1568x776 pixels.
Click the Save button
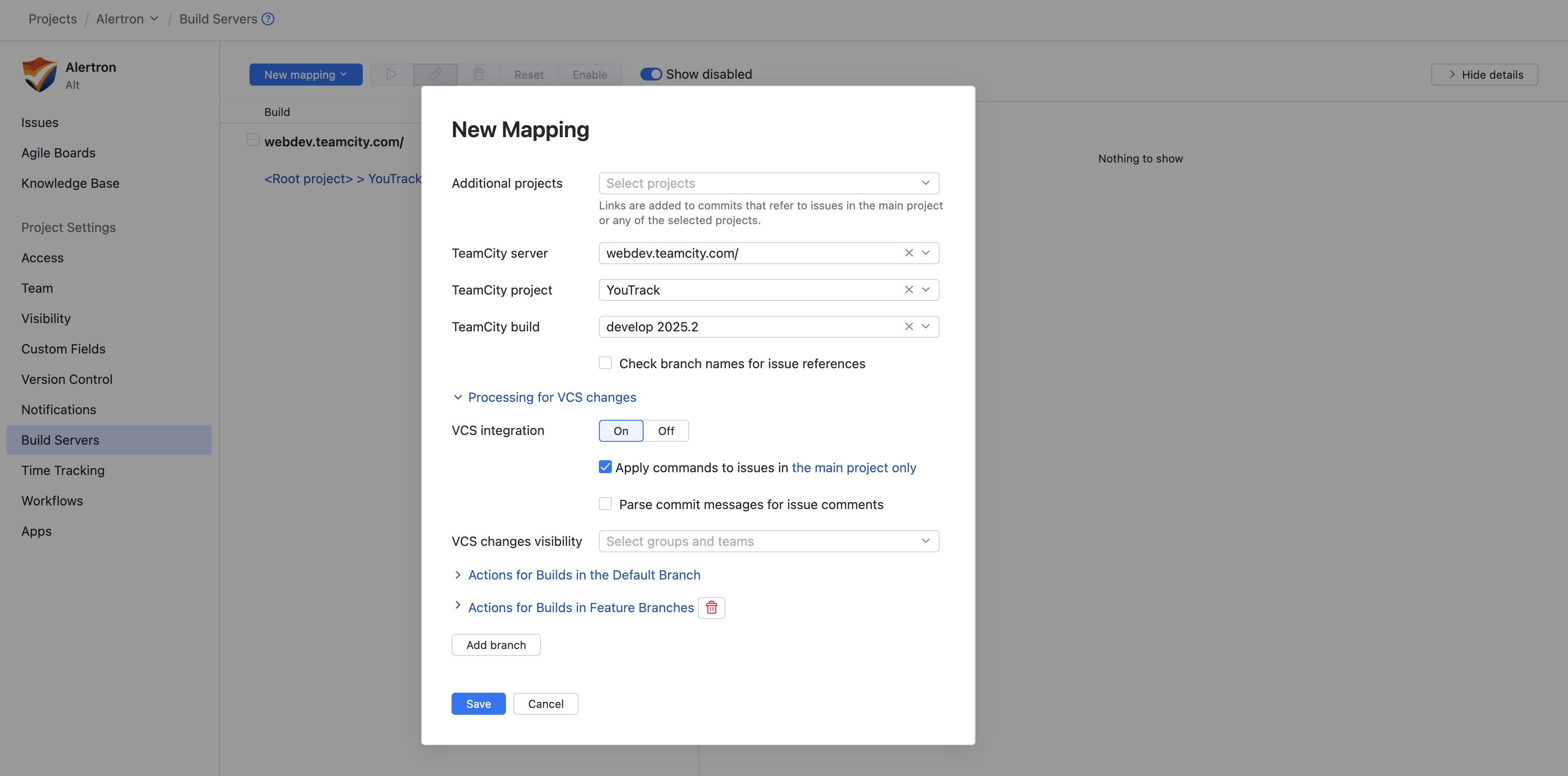(x=478, y=704)
